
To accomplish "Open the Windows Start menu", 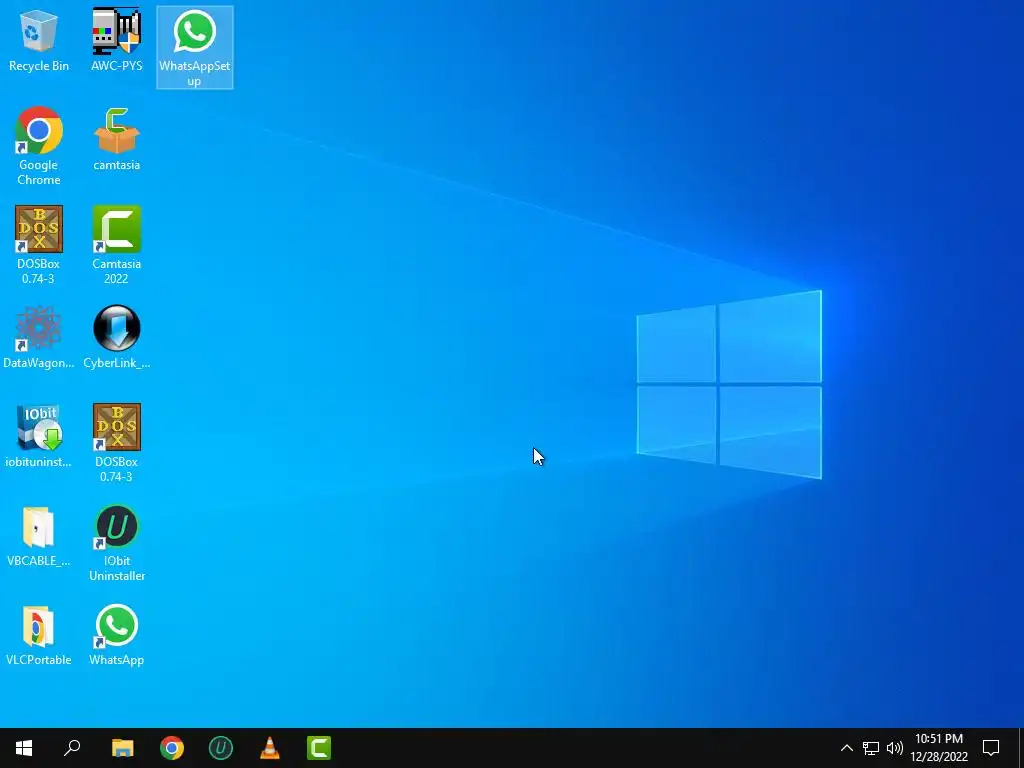I will [x=24, y=748].
